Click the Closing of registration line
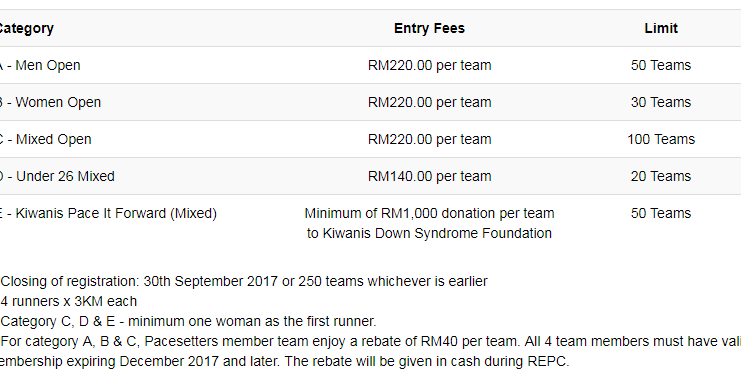Image resolution: width=741 pixels, height=374 pixels. pyautogui.click(x=244, y=281)
